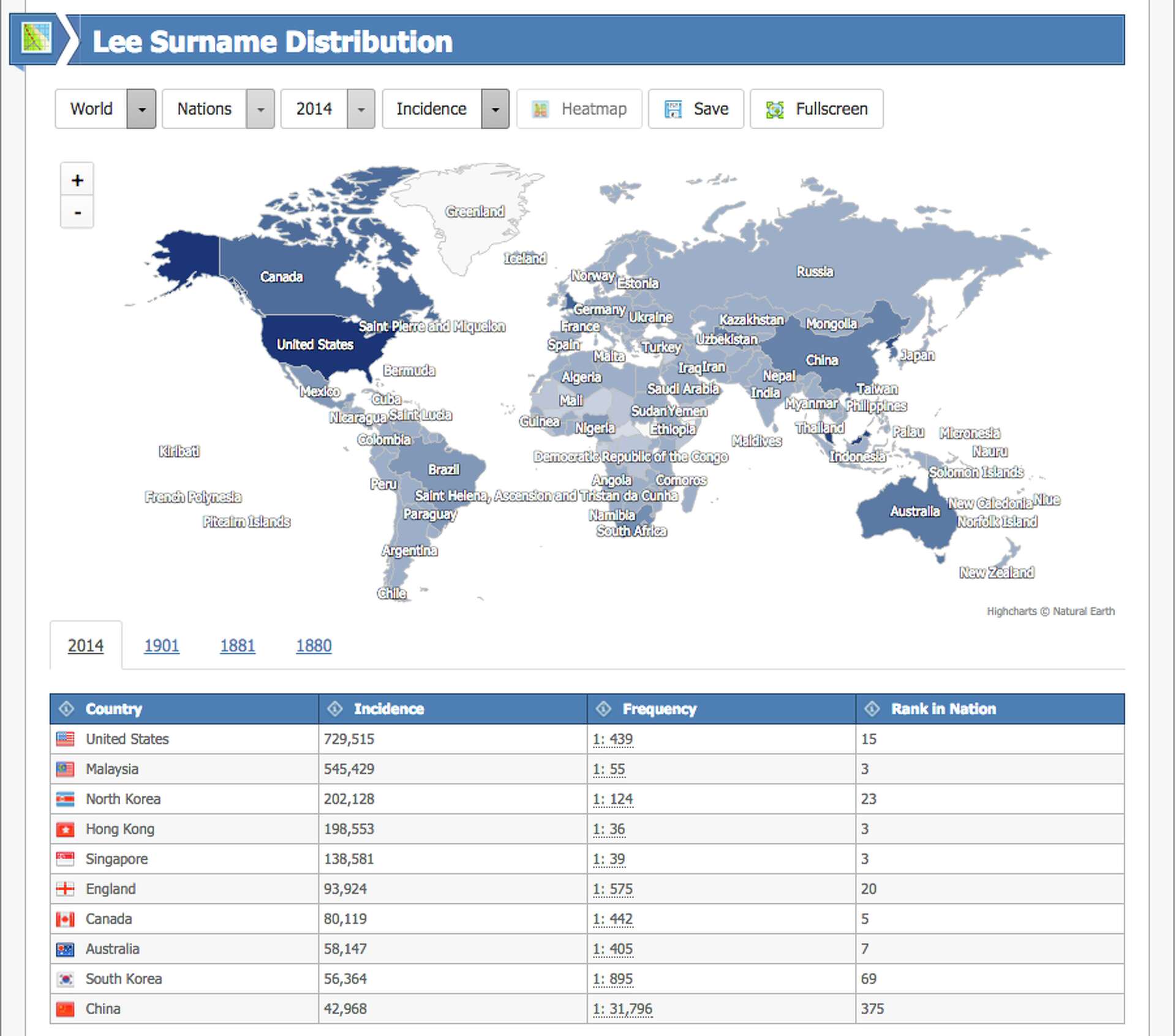Click the Singapore flag icon
1176x1036 pixels.
coord(65,859)
